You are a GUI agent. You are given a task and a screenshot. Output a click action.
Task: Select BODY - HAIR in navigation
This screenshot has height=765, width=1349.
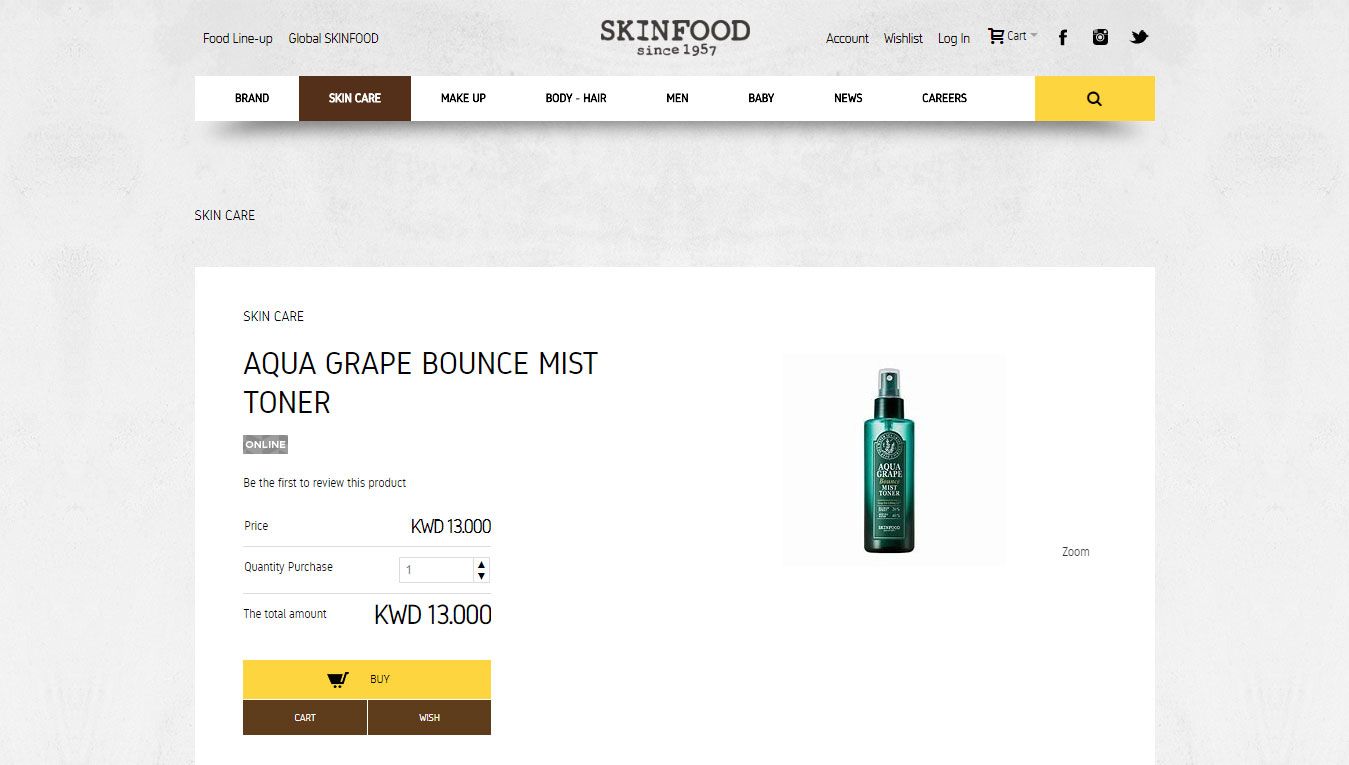point(576,98)
